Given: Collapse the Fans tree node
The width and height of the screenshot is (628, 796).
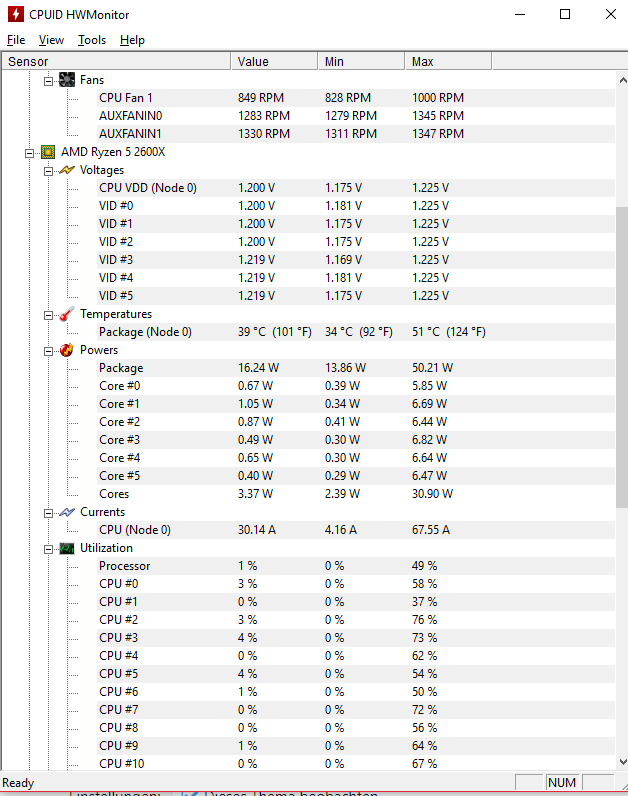Looking at the screenshot, I should [48, 81].
